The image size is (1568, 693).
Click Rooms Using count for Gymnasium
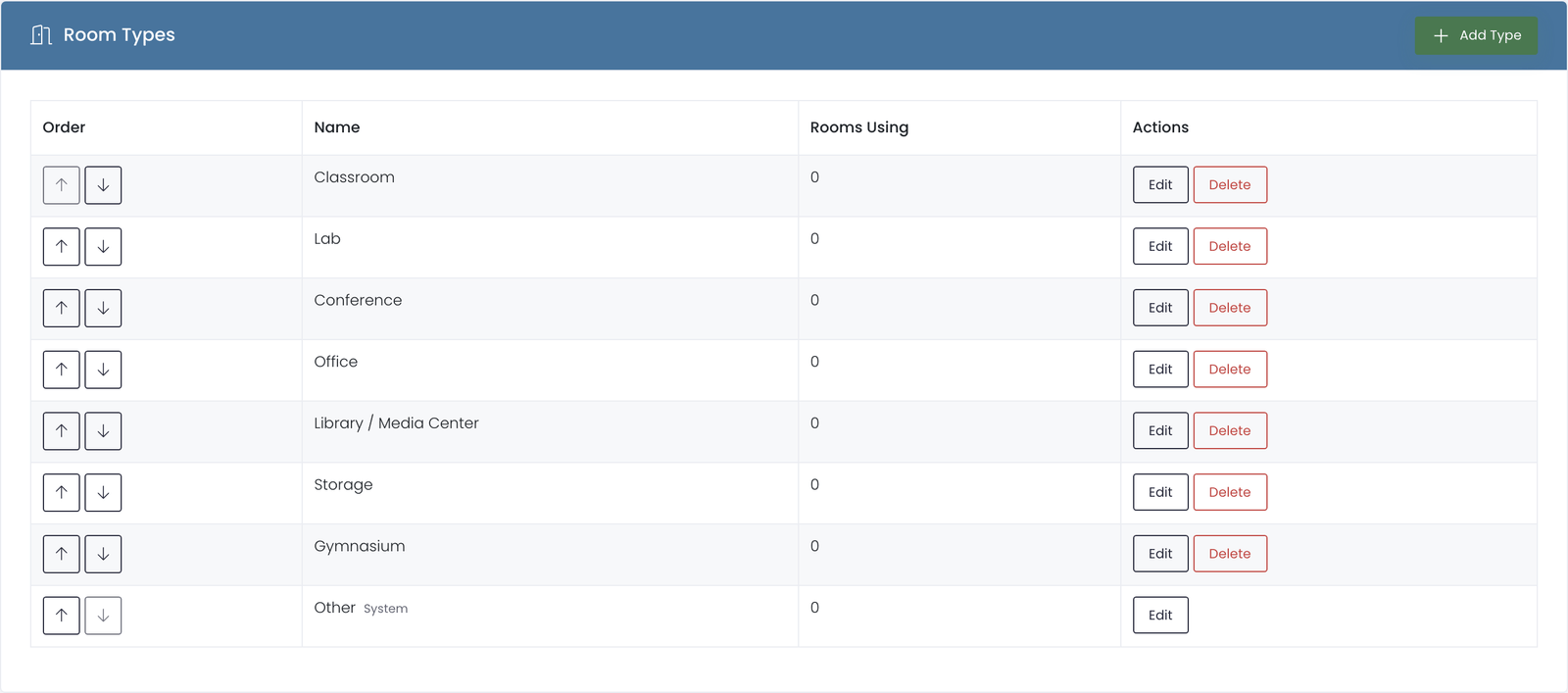814,546
